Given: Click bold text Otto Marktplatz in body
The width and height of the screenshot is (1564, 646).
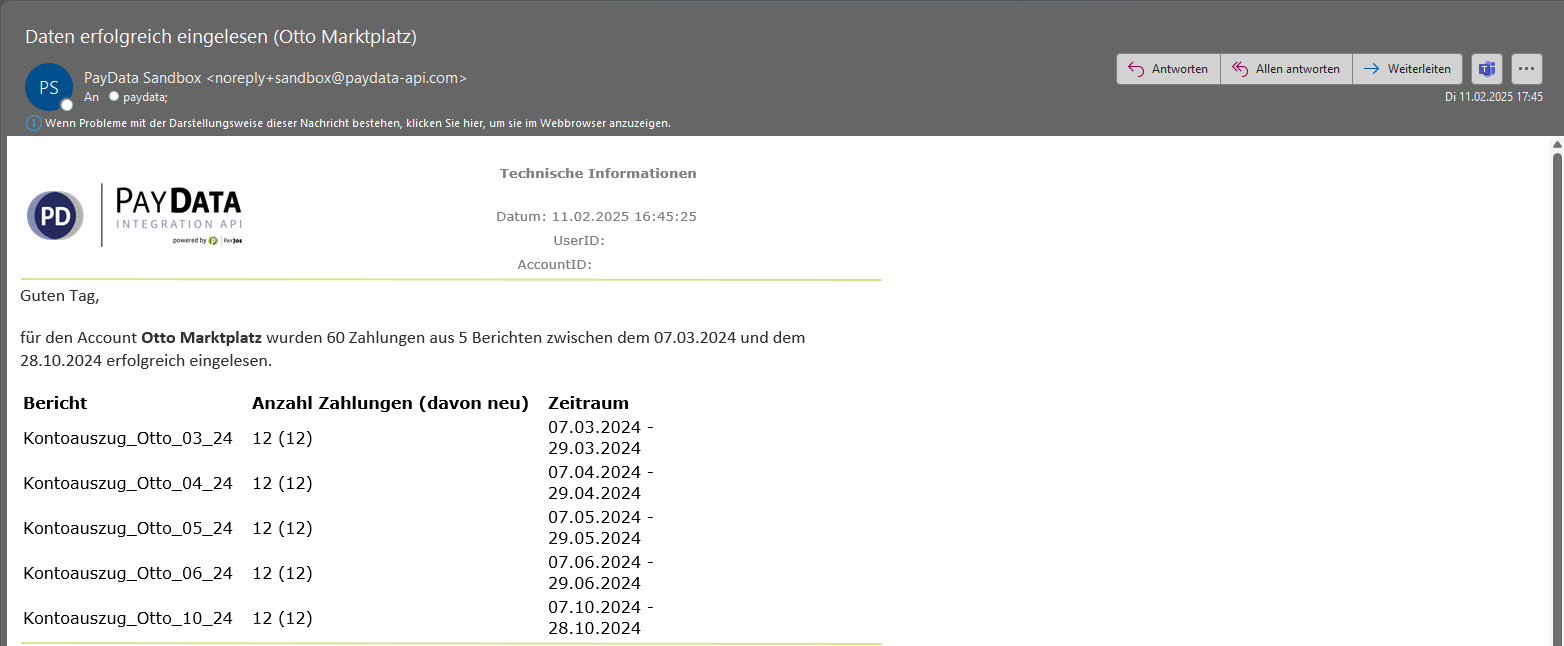Looking at the screenshot, I should 201,338.
